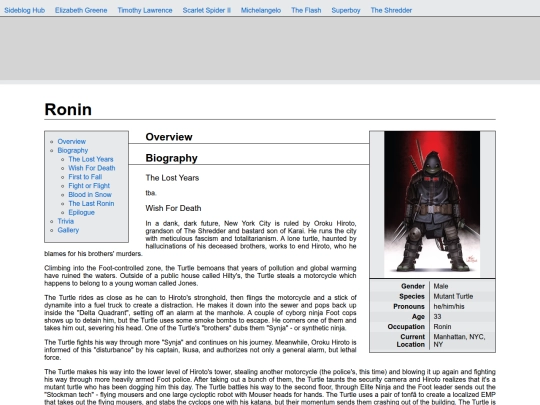The width and height of the screenshot is (540, 405).
Task: Click Wish For Death subheading in article
Action: pyautogui.click(x=173, y=208)
